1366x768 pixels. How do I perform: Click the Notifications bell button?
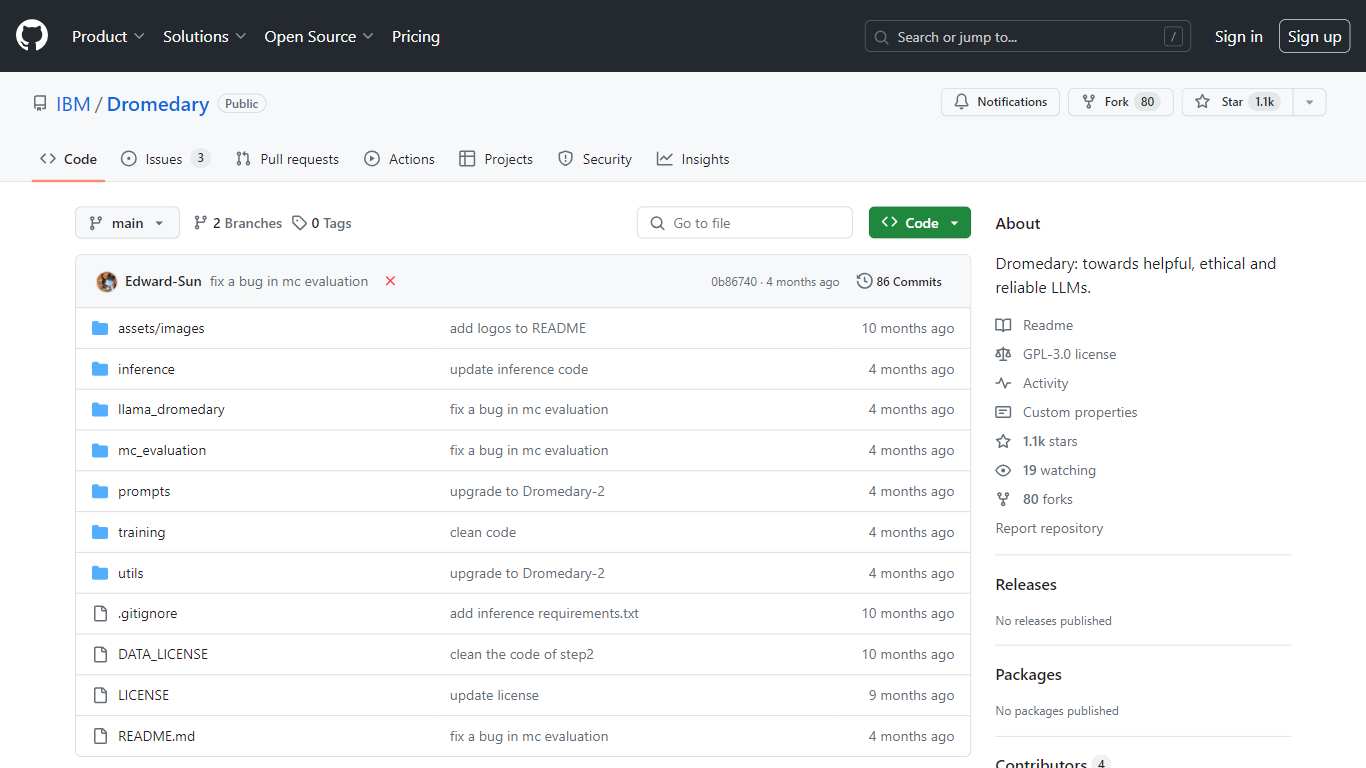coord(1000,102)
